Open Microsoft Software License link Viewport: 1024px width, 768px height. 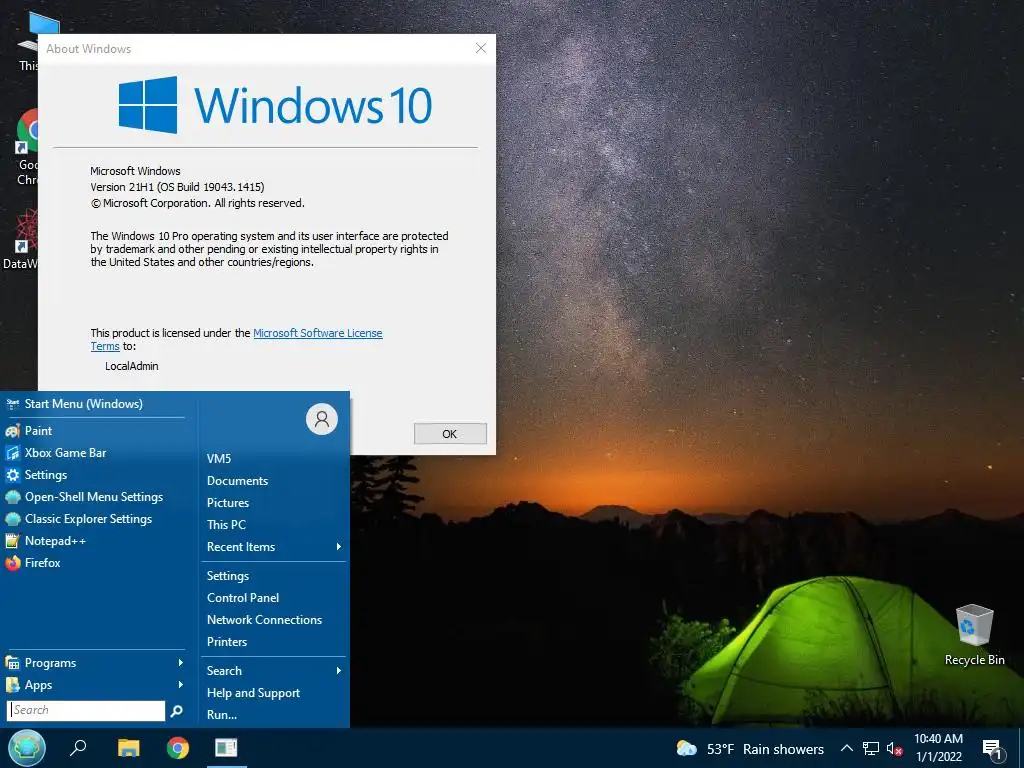[x=317, y=333]
